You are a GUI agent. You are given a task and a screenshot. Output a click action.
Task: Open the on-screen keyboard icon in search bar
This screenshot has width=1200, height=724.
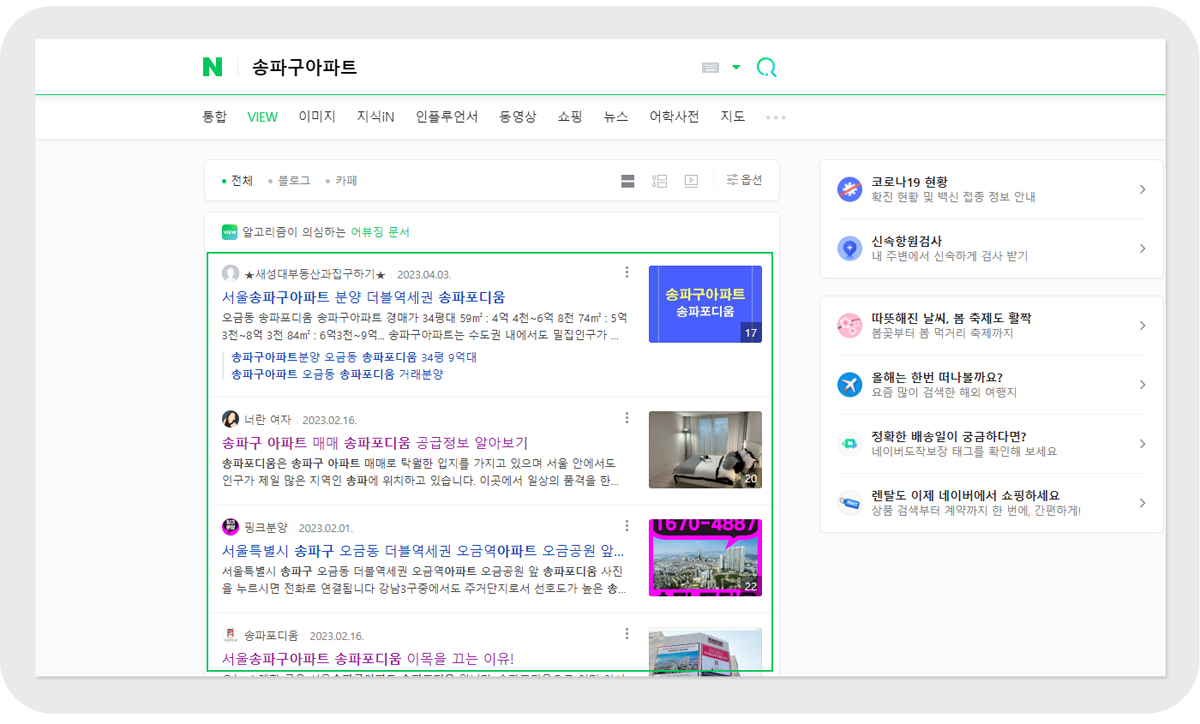click(711, 68)
